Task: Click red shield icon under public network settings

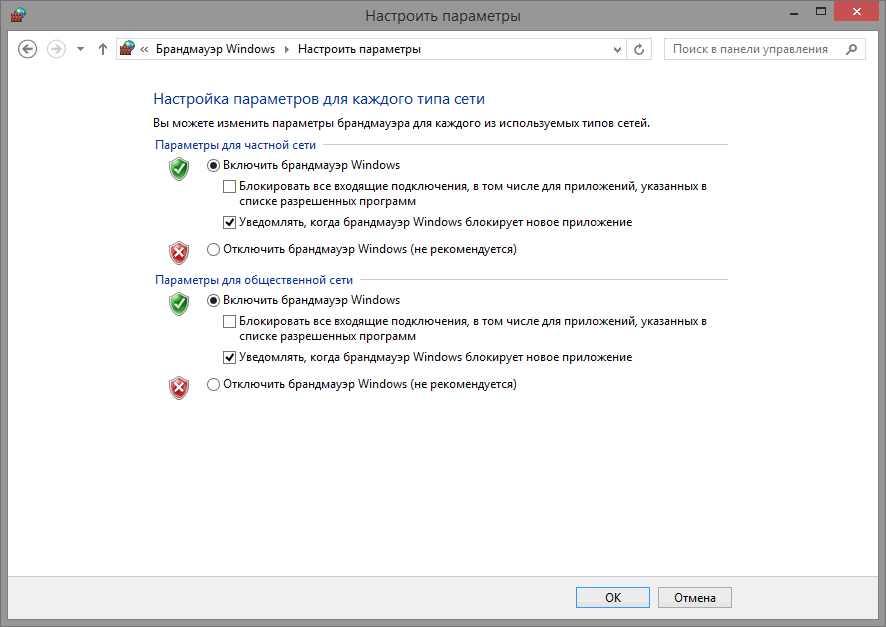Action: (179, 387)
